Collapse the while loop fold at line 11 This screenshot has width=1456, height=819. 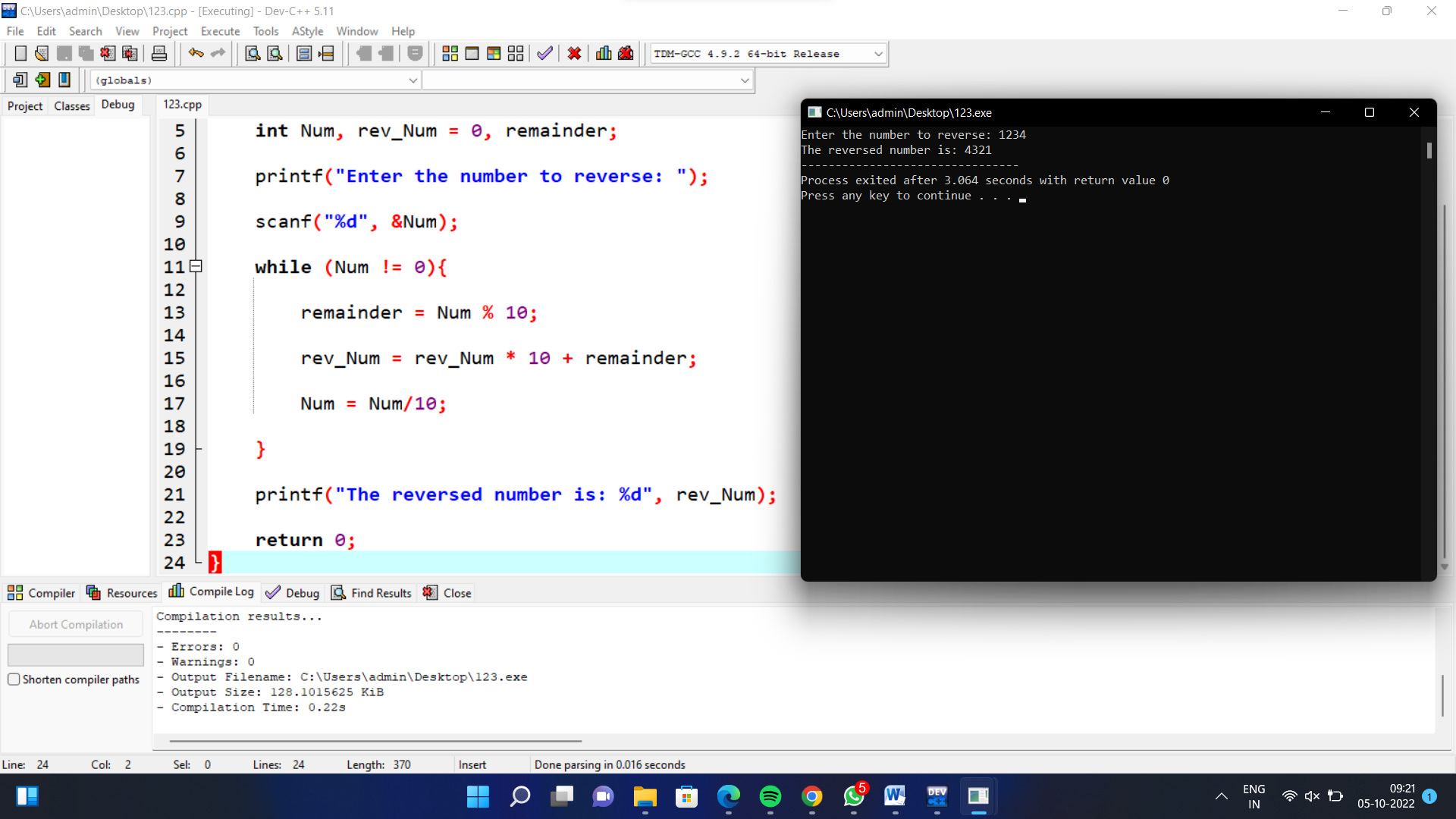[x=196, y=266]
